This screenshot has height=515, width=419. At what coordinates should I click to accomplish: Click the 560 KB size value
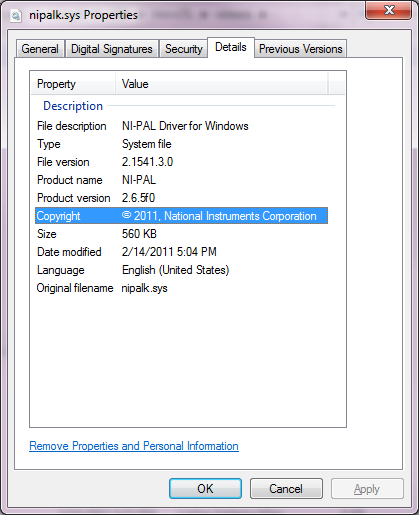[x=139, y=234]
